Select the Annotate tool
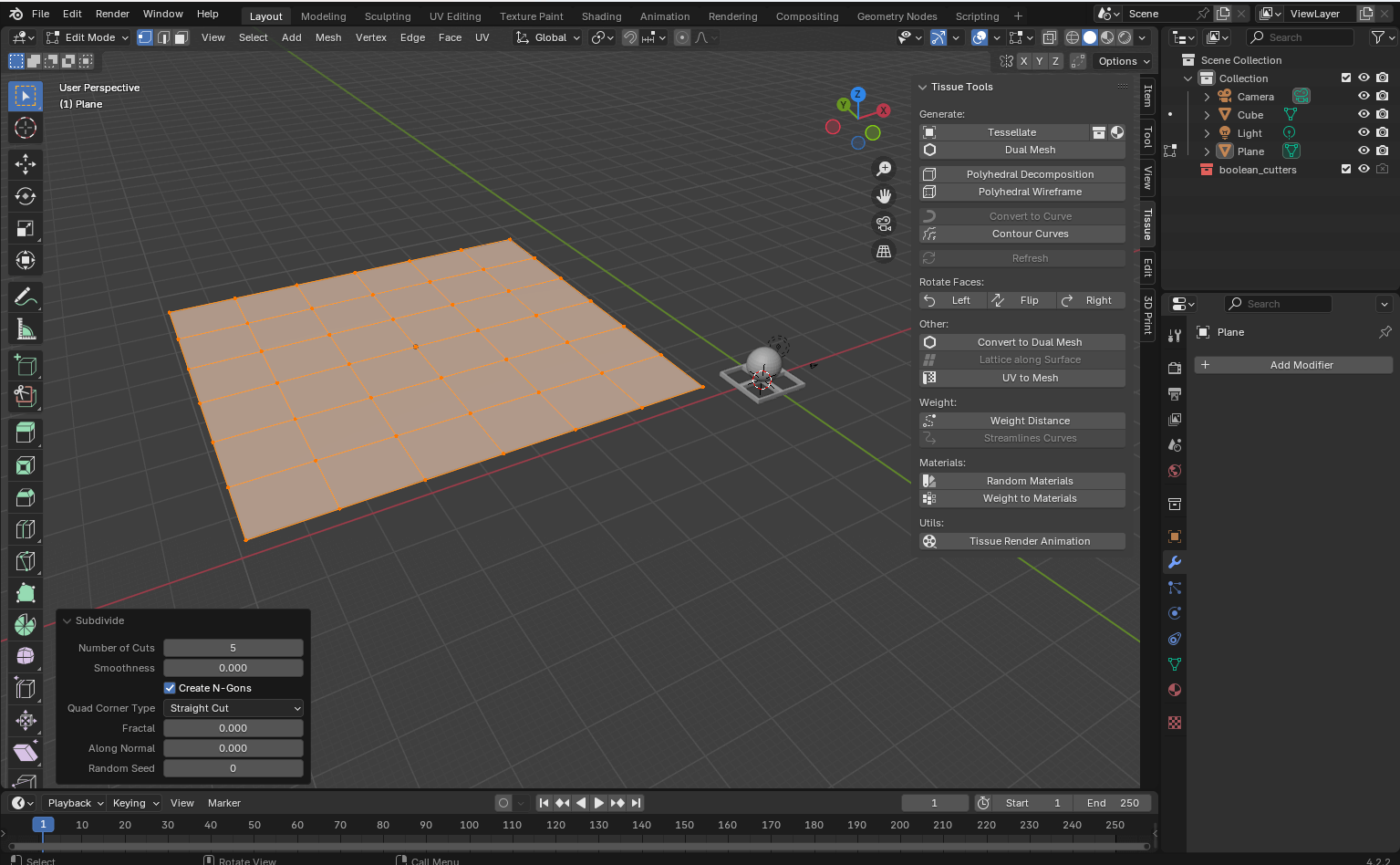The width and height of the screenshot is (1400, 865). click(x=26, y=297)
